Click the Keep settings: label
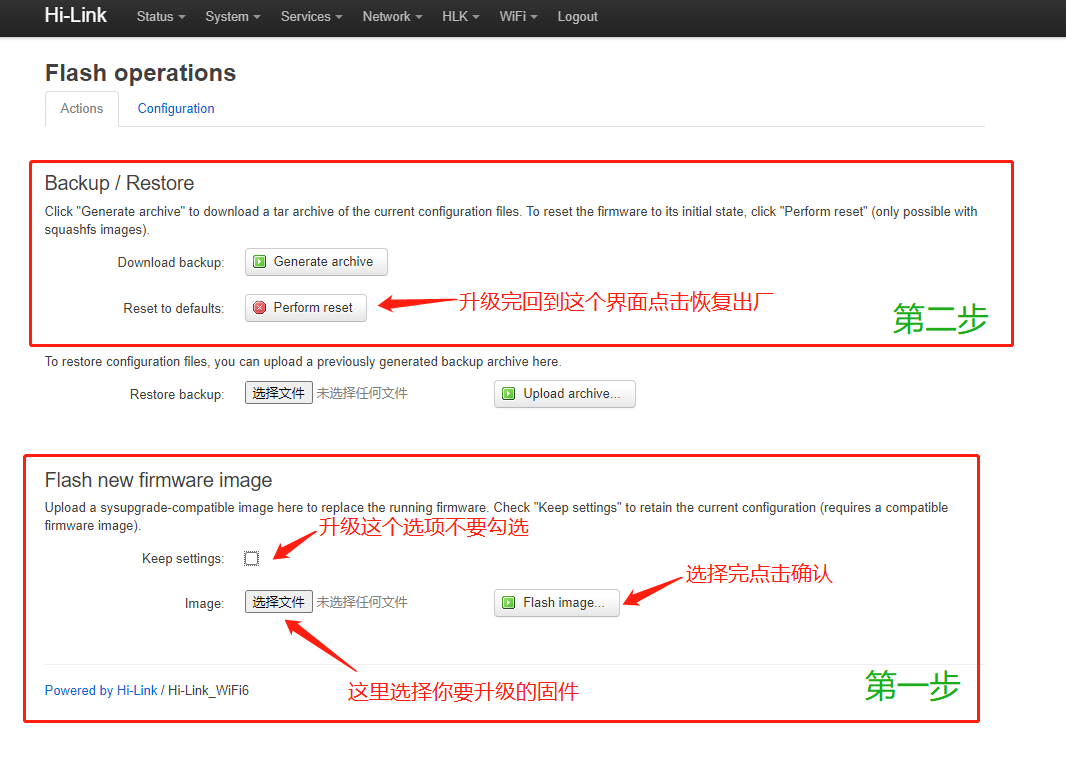1066x761 pixels. point(183,558)
